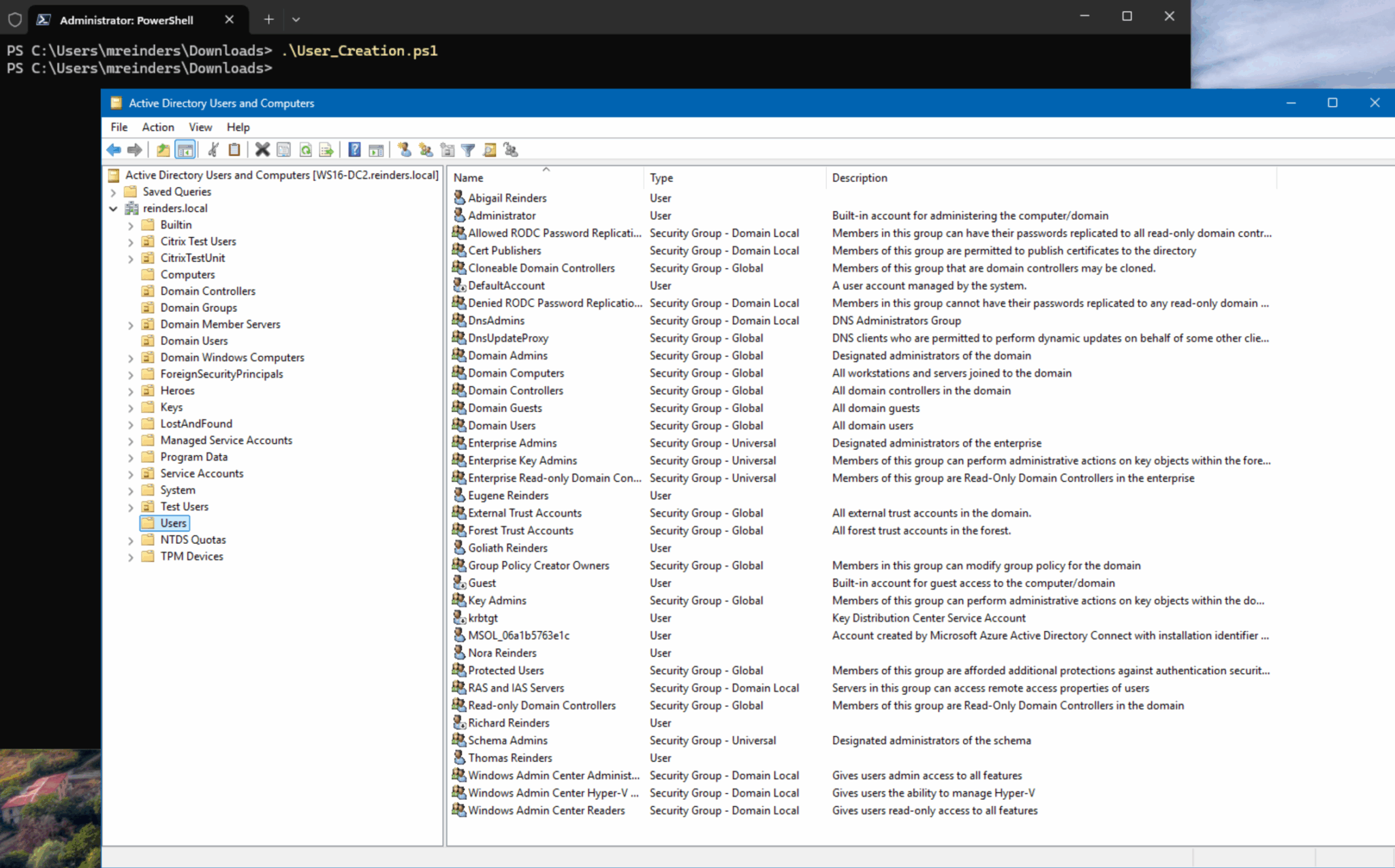Viewport: 1395px width, 868px height.
Task: Click the Delete (X) toolbar icon
Action: coord(262,150)
